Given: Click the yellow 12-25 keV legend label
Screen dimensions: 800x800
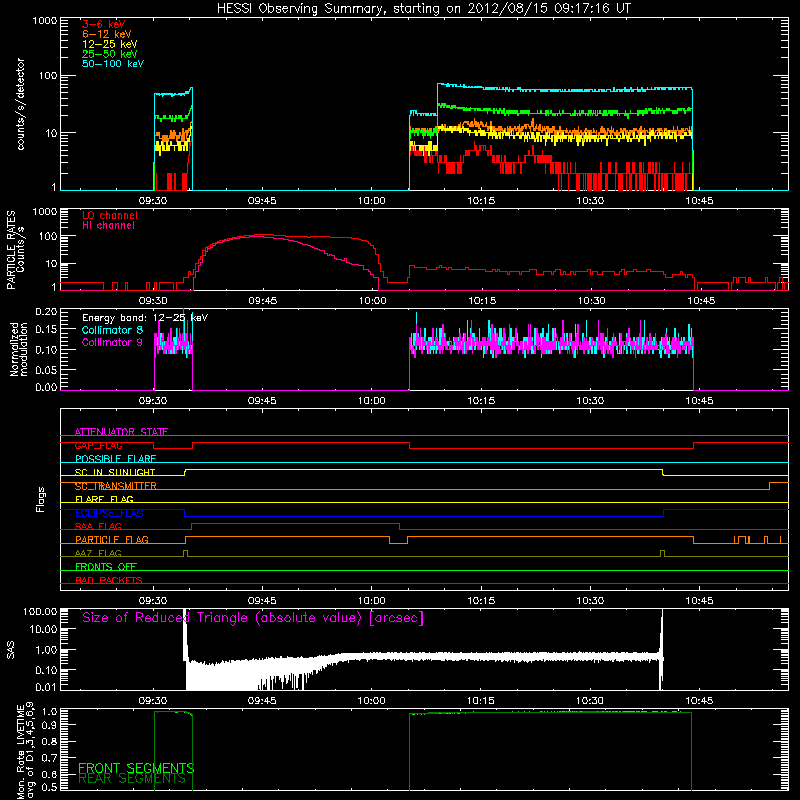Looking at the screenshot, I should [x=110, y=44].
